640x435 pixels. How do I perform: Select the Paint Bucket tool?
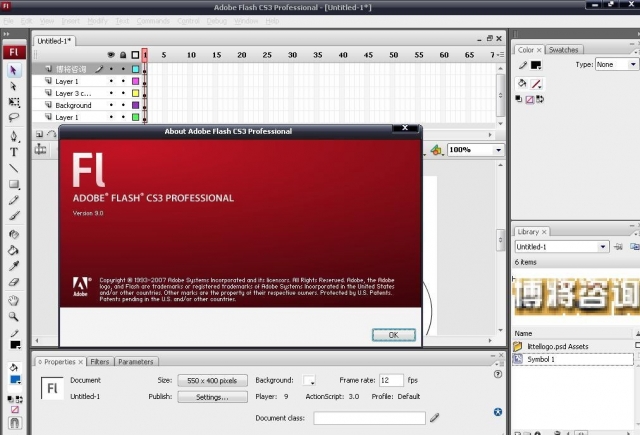click(14, 250)
